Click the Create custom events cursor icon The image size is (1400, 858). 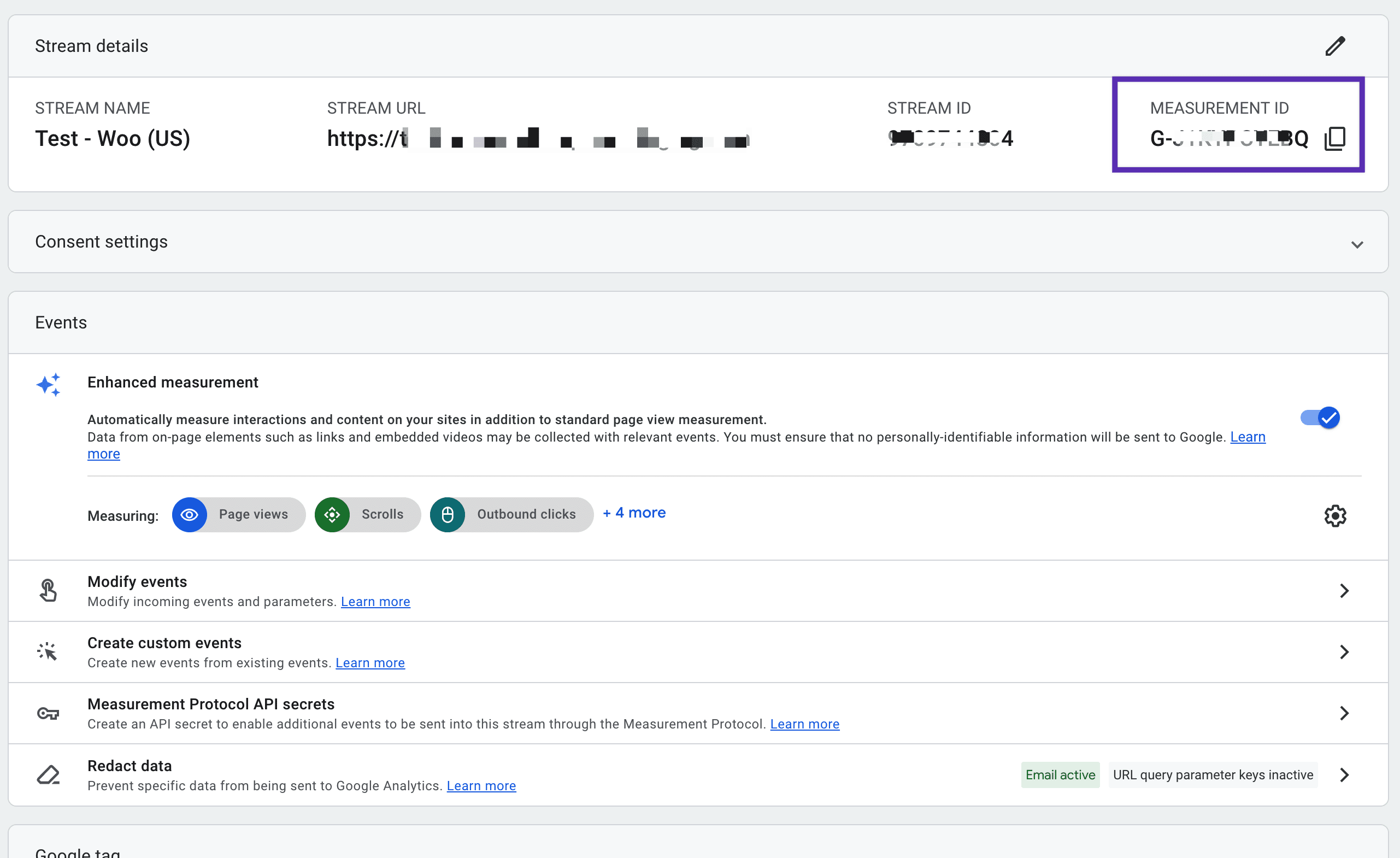coord(47,652)
